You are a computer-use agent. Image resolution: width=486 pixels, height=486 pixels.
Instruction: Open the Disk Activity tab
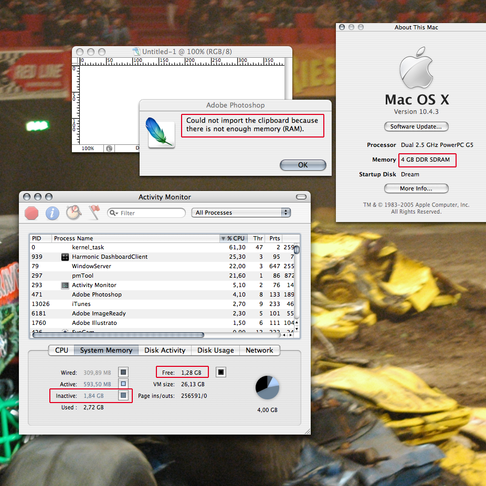(x=165, y=350)
